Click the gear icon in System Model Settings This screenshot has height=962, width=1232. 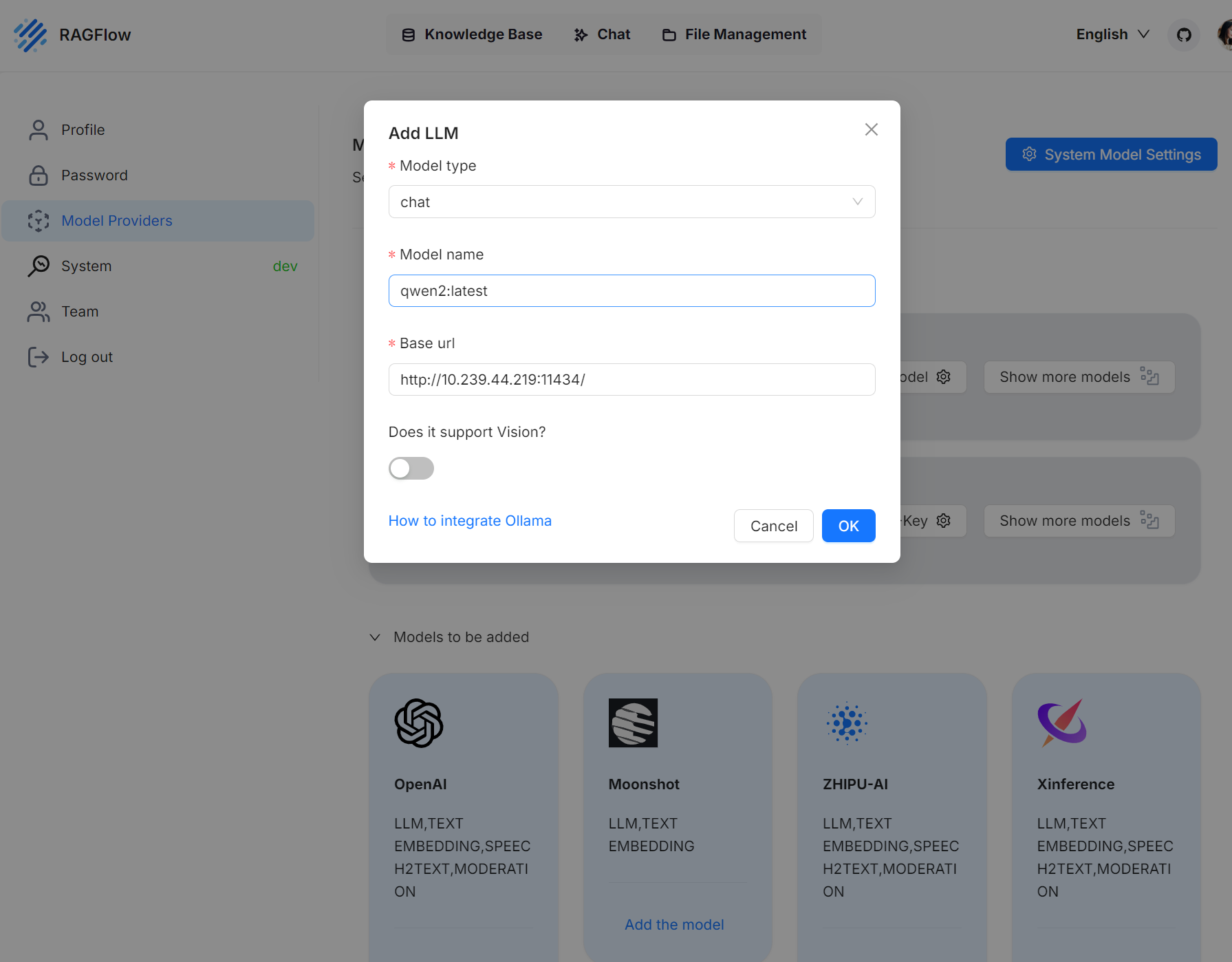1029,154
